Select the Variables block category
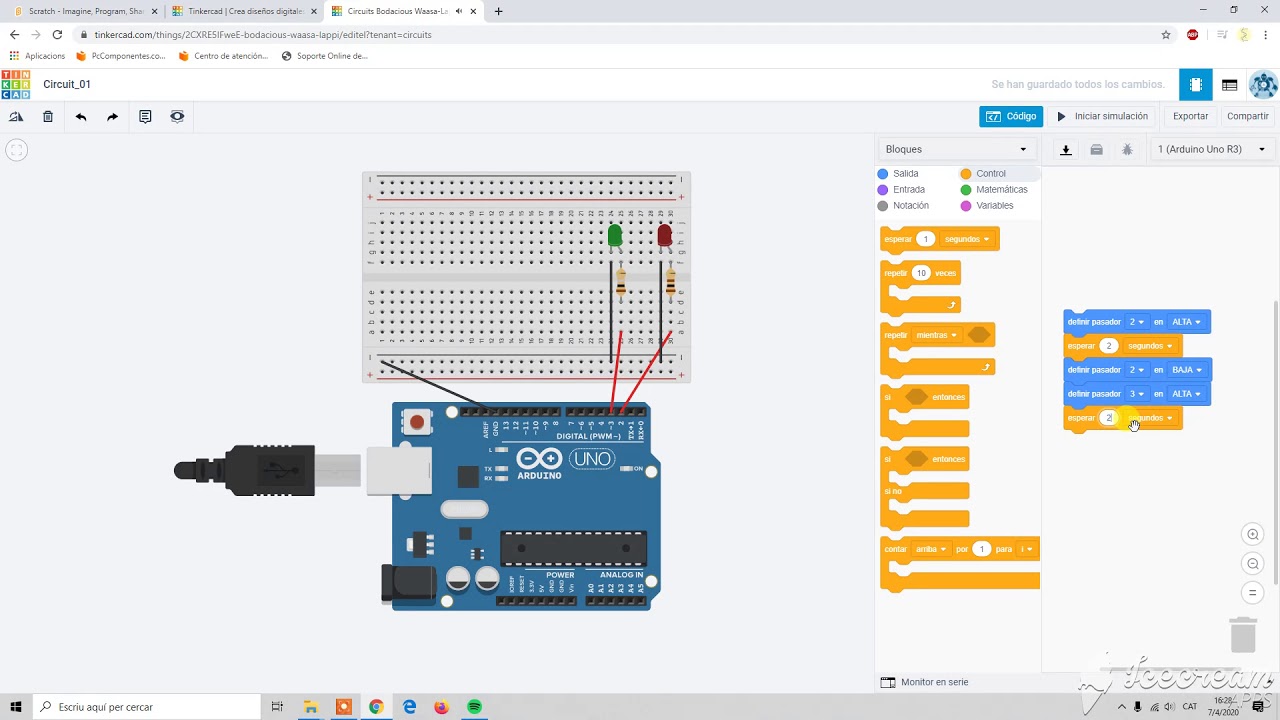Image resolution: width=1280 pixels, height=720 pixels. tap(987, 206)
